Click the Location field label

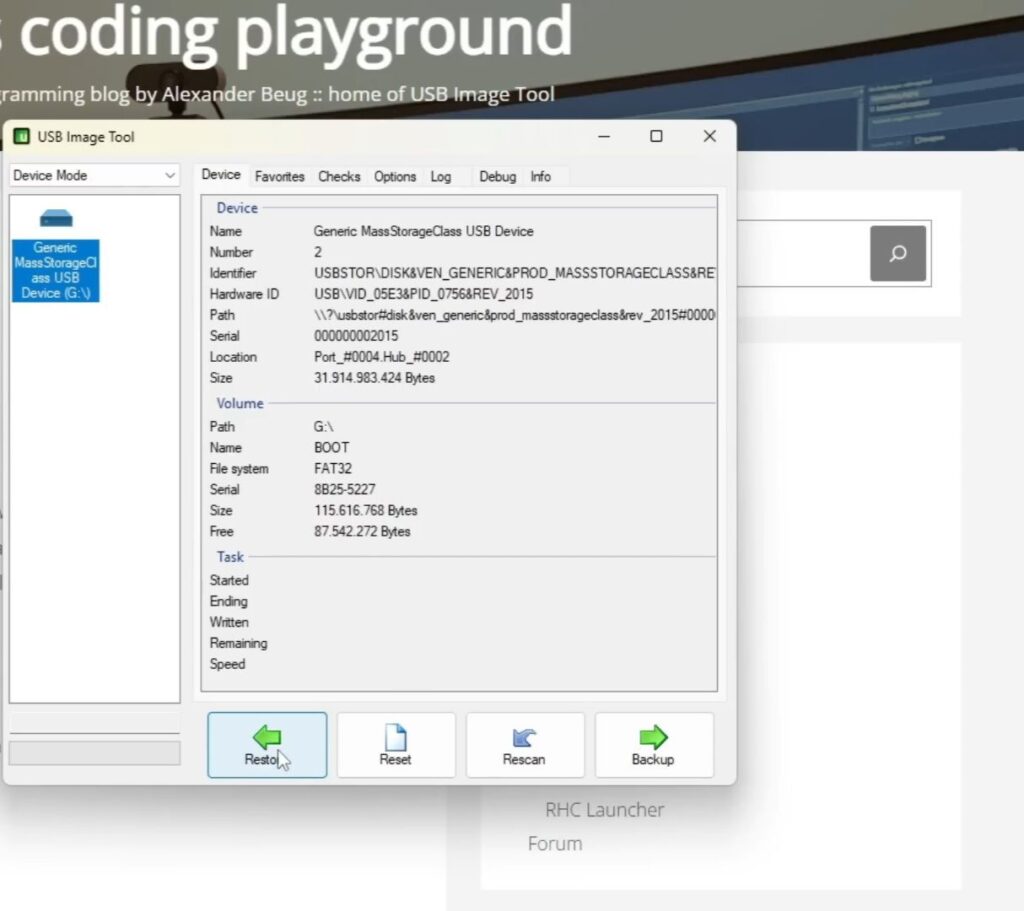pos(233,357)
